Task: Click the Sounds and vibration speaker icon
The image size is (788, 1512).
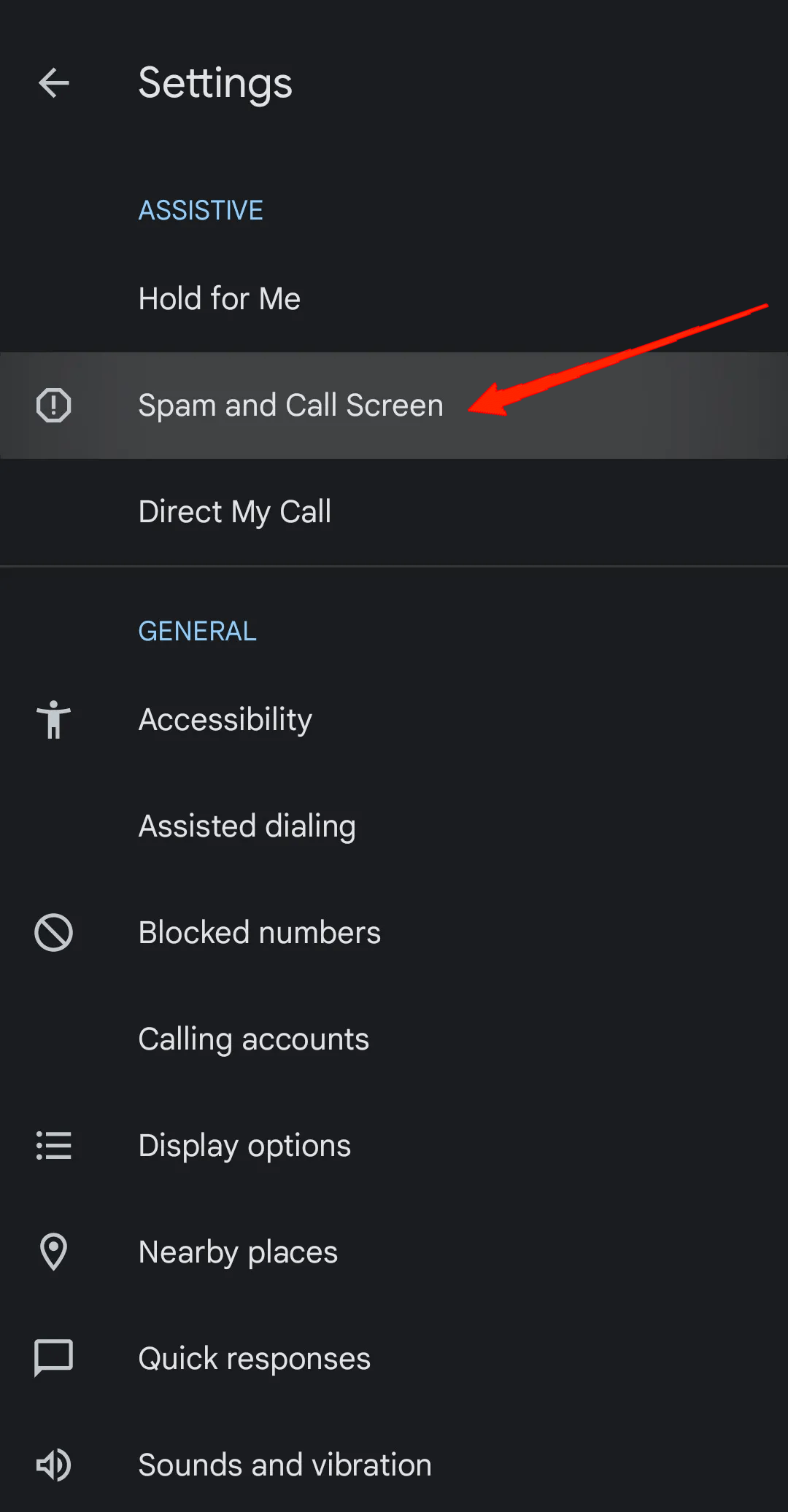Action: (x=53, y=1464)
